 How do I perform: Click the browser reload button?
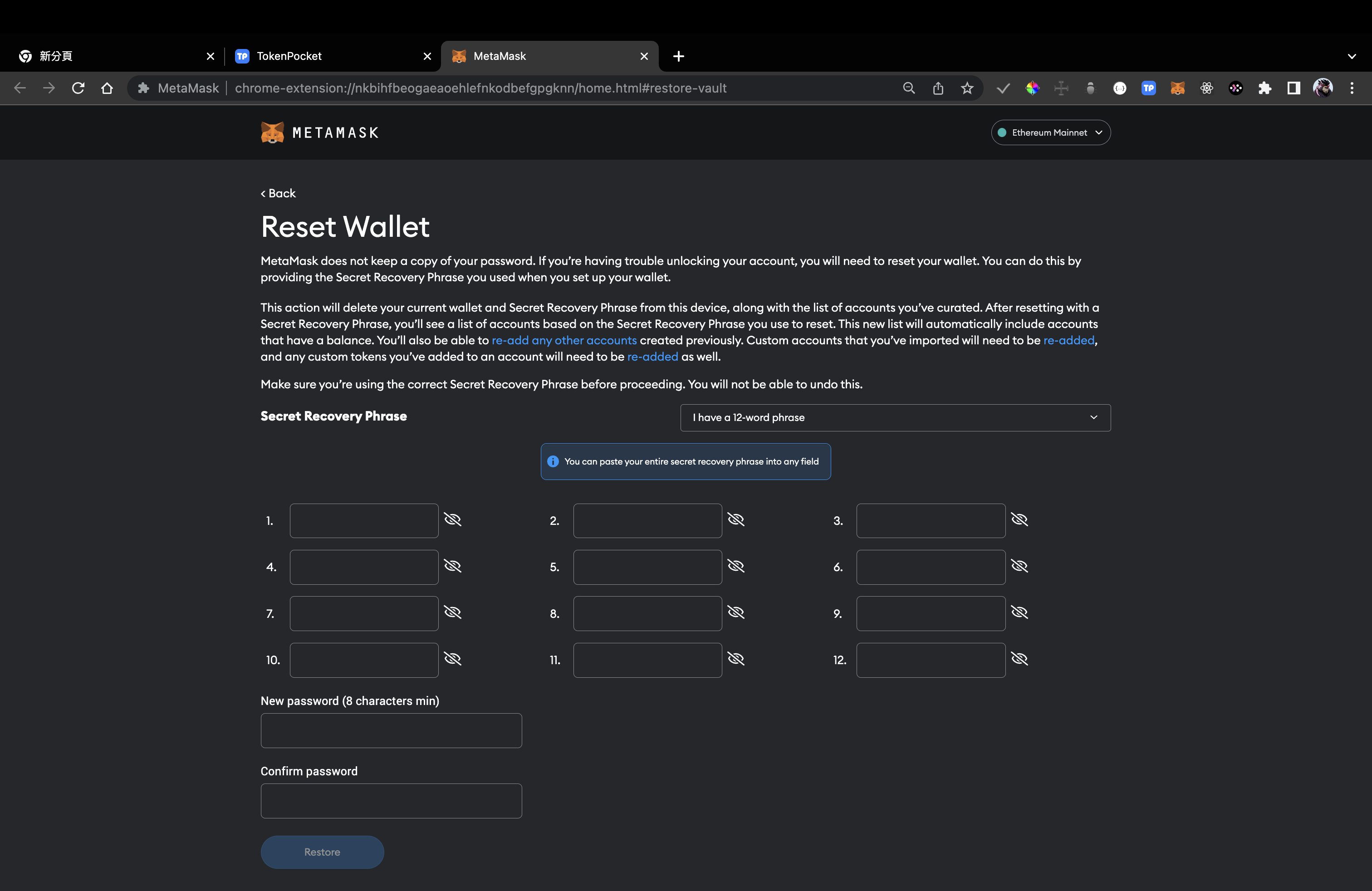(78, 88)
